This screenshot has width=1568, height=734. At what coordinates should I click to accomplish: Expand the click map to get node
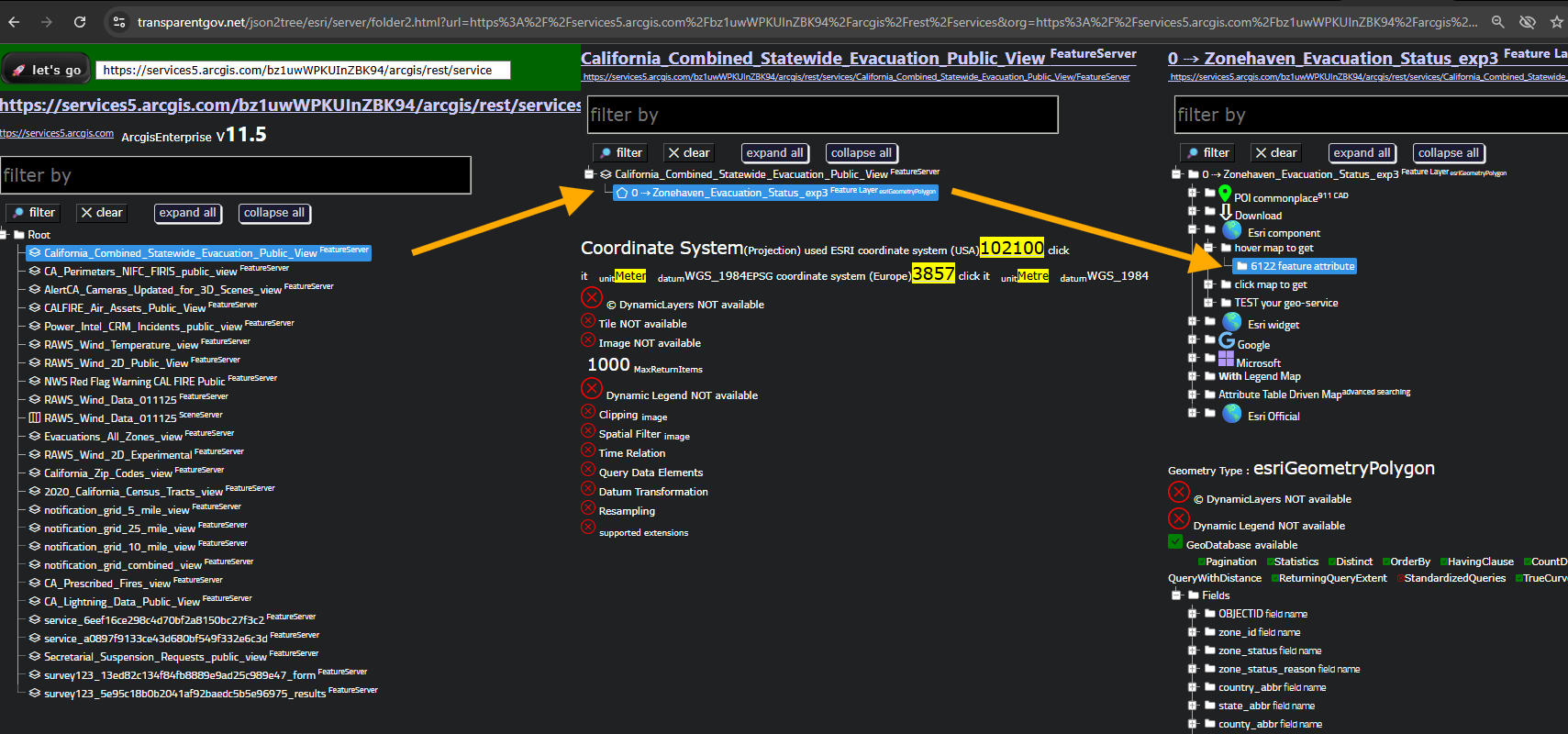[x=1209, y=284]
